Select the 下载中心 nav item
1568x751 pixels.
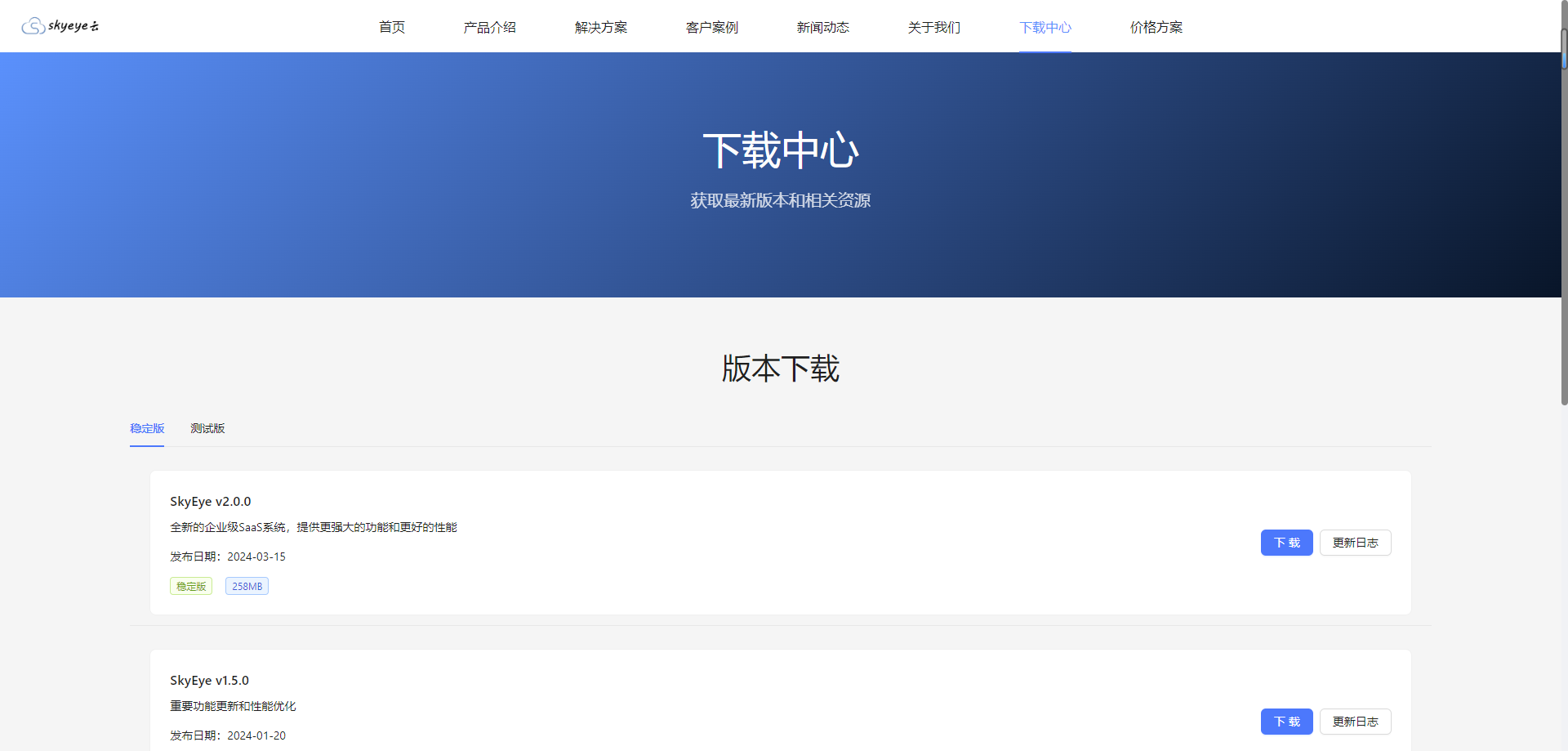click(1045, 27)
